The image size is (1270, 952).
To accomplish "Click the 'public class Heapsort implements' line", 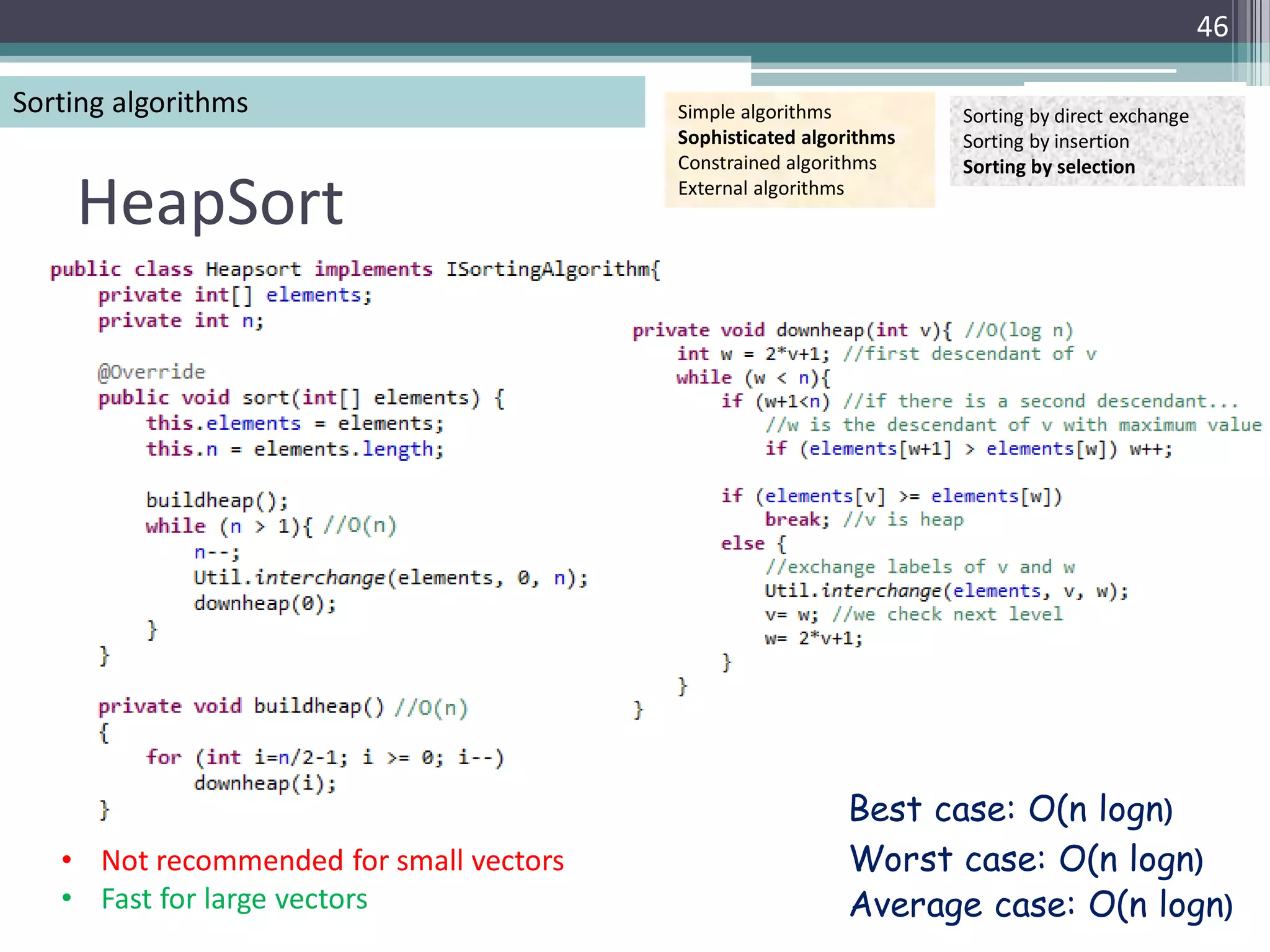I will point(356,270).
